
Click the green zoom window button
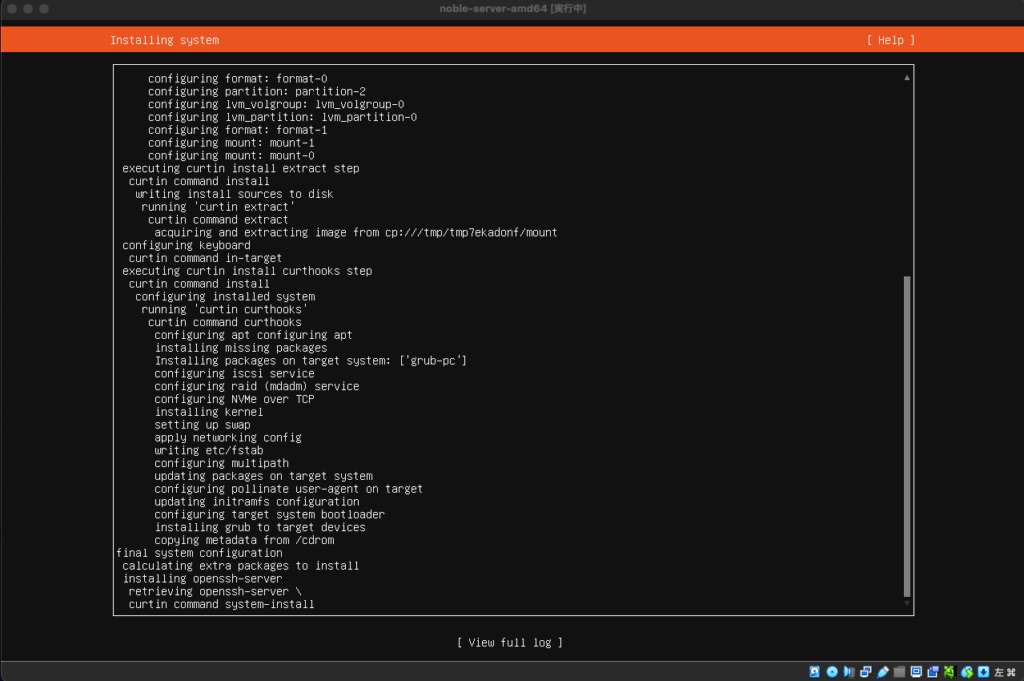[x=44, y=8]
